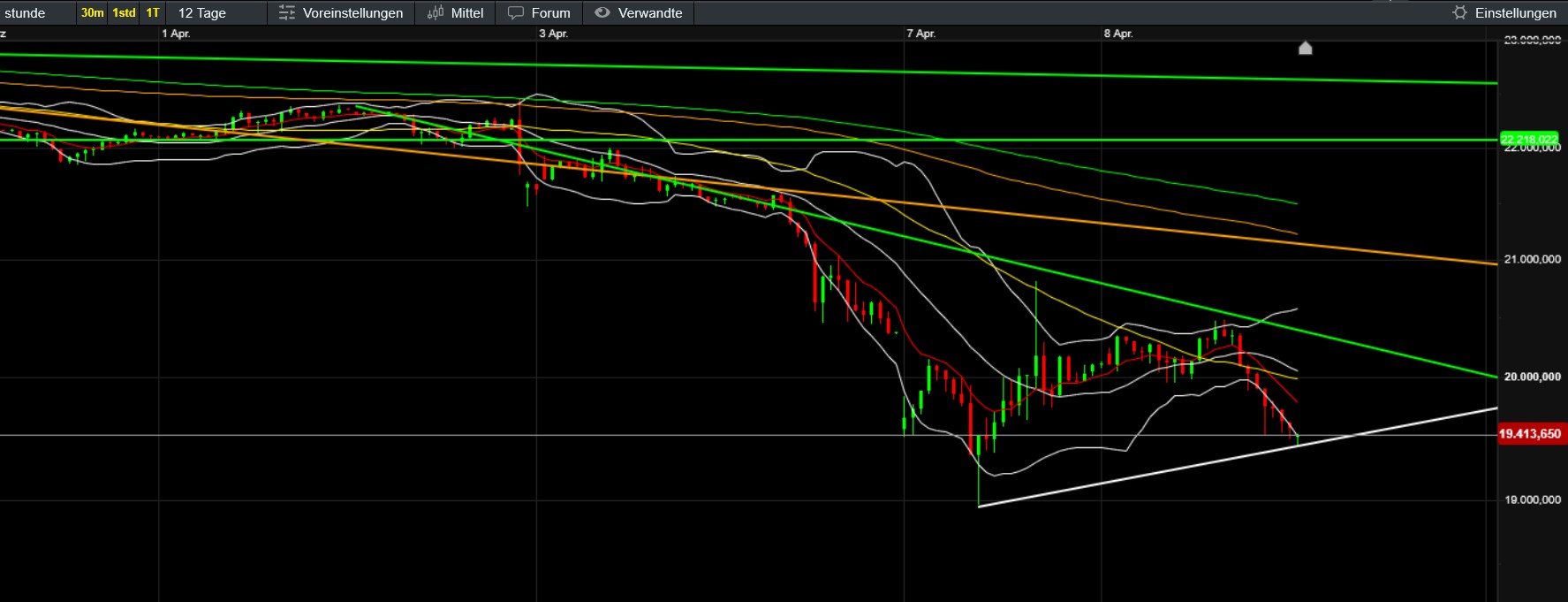Open Einstellungen settings with gear icon

click(1504, 13)
